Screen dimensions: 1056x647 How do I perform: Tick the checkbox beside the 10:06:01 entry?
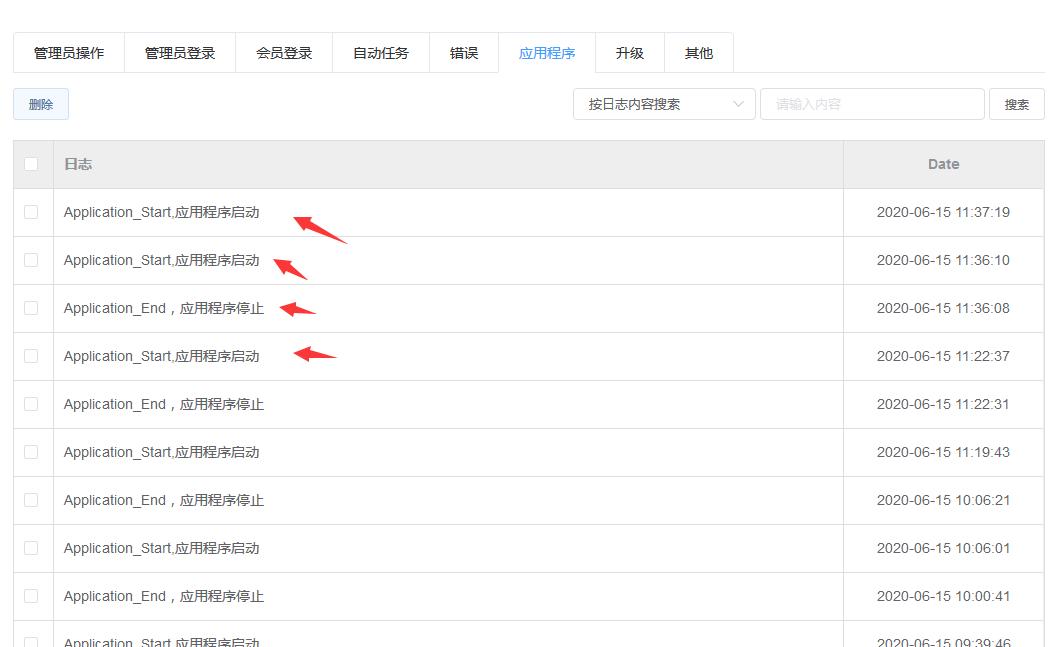coord(31,548)
